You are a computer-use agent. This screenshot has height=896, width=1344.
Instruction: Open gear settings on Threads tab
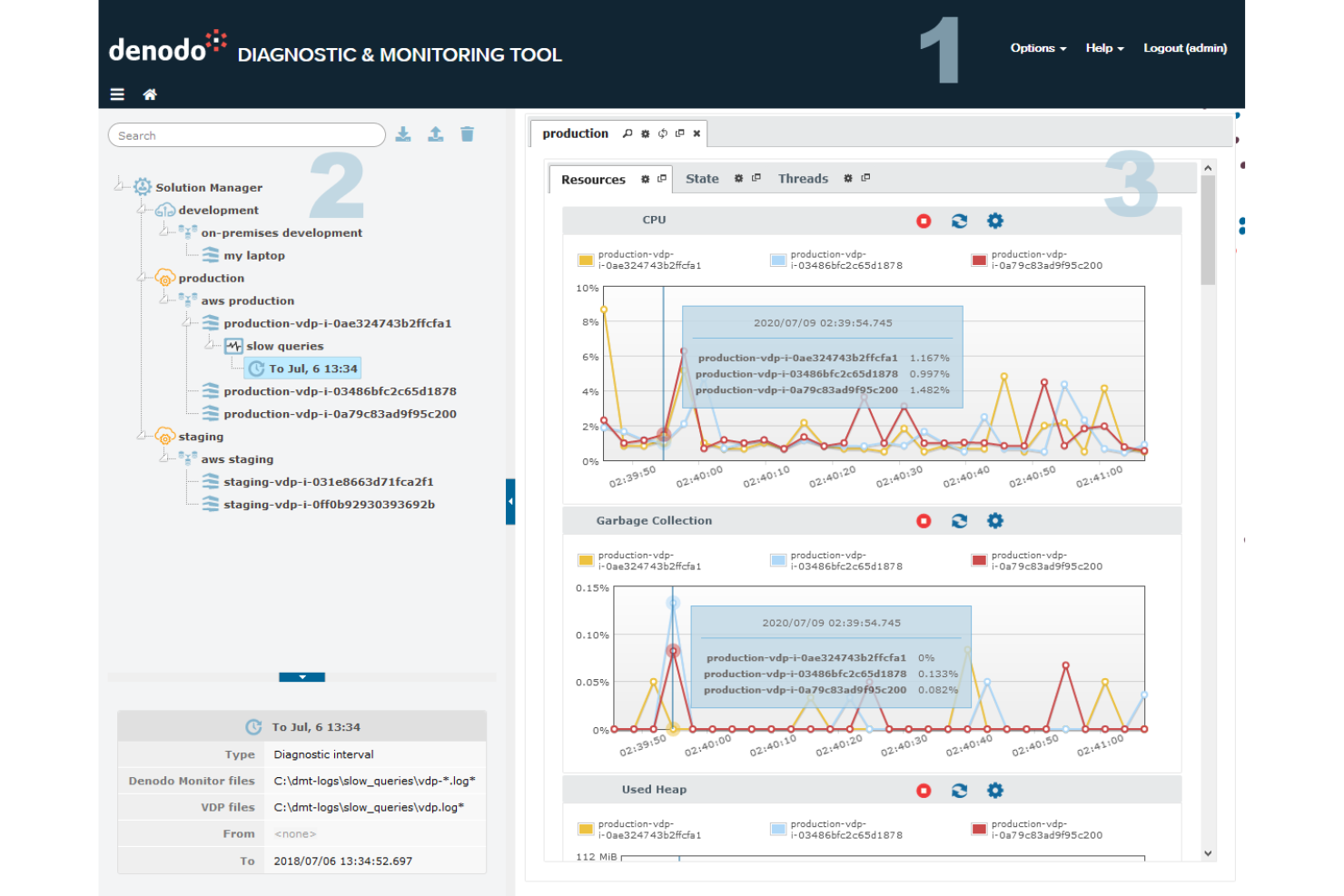pyautogui.click(x=848, y=179)
